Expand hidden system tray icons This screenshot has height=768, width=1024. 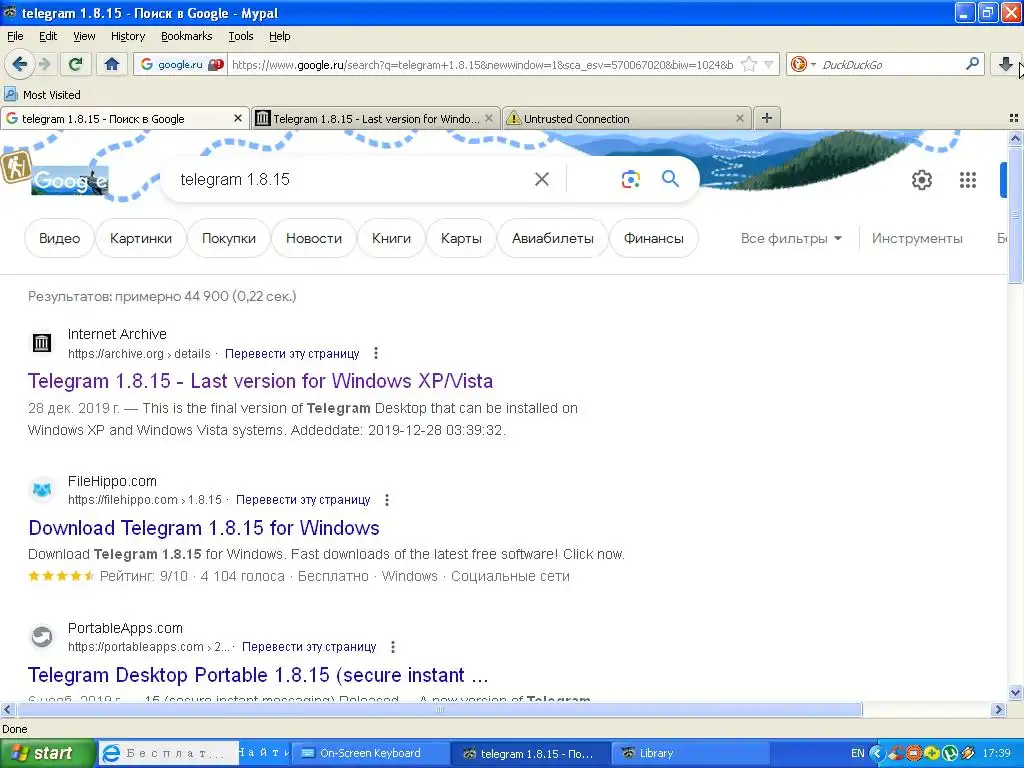pyautogui.click(x=876, y=753)
